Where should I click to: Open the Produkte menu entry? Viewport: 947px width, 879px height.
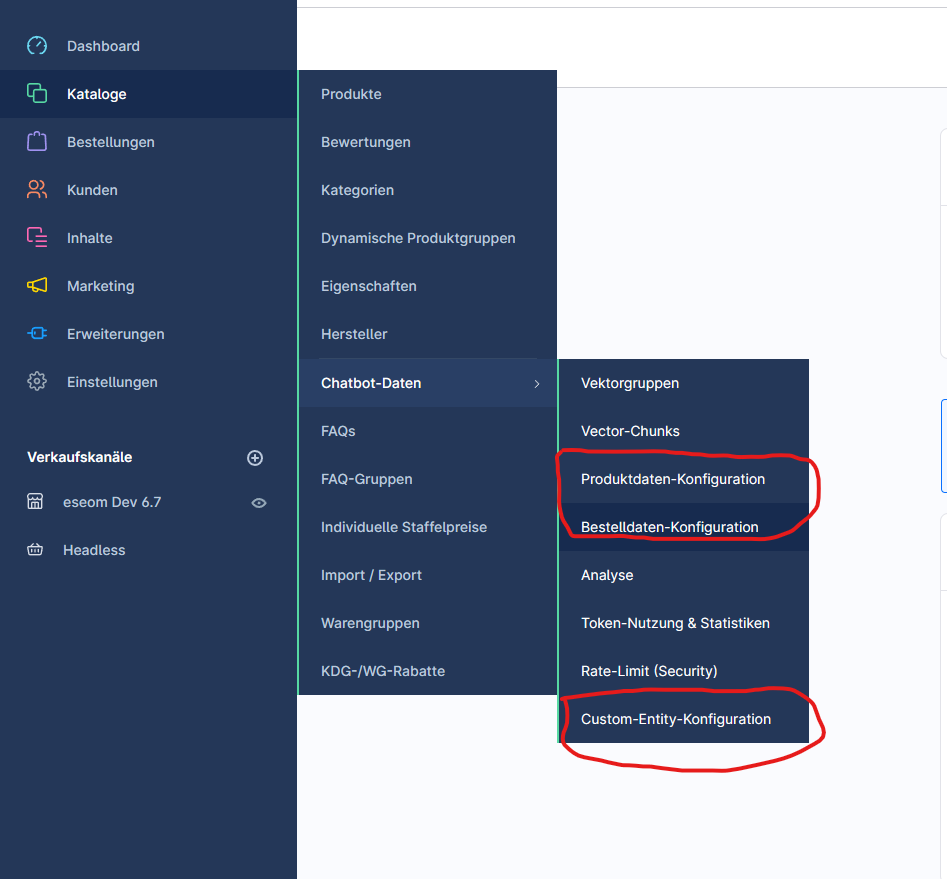pyautogui.click(x=351, y=94)
